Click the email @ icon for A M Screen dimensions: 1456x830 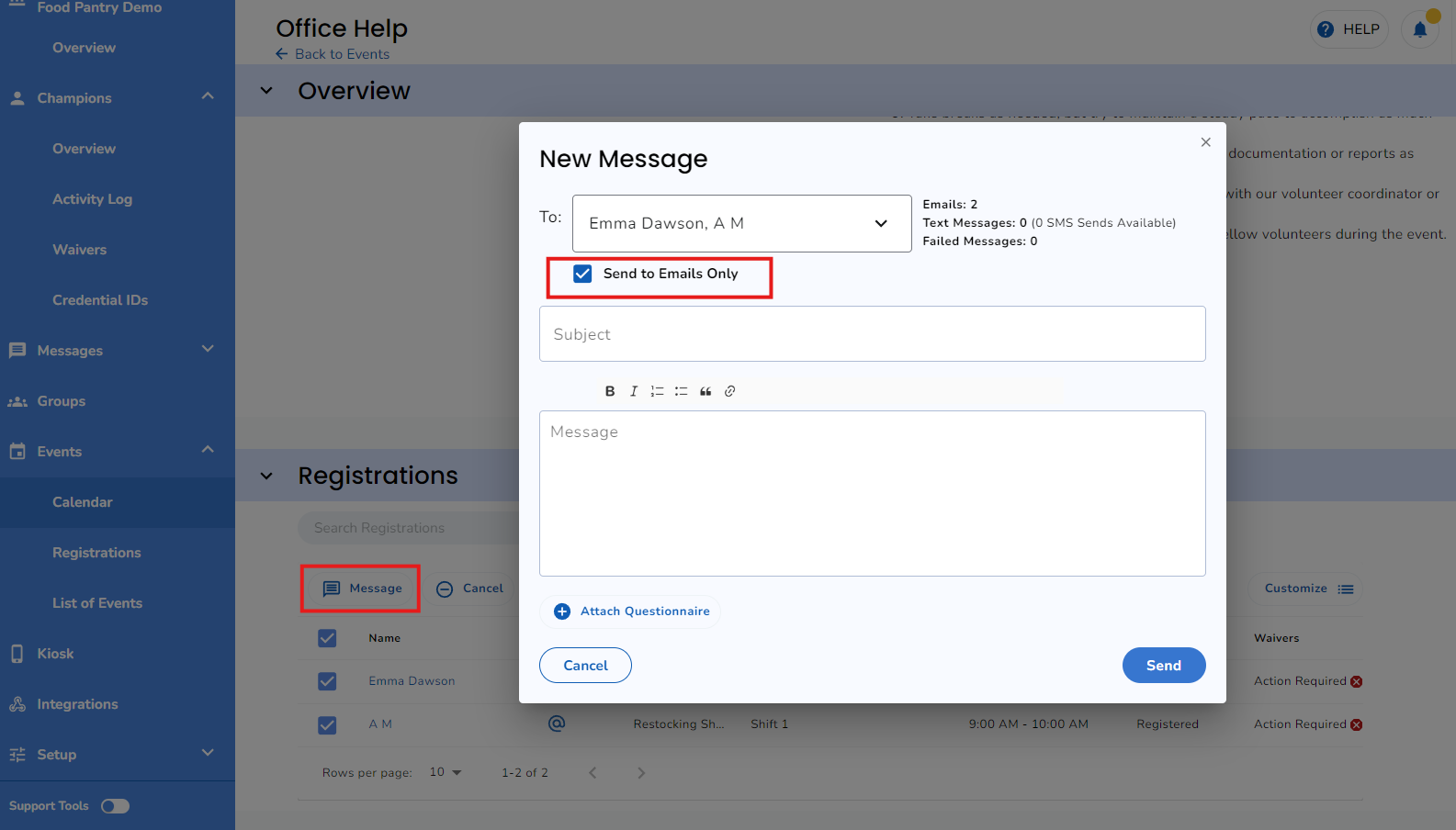click(x=557, y=723)
